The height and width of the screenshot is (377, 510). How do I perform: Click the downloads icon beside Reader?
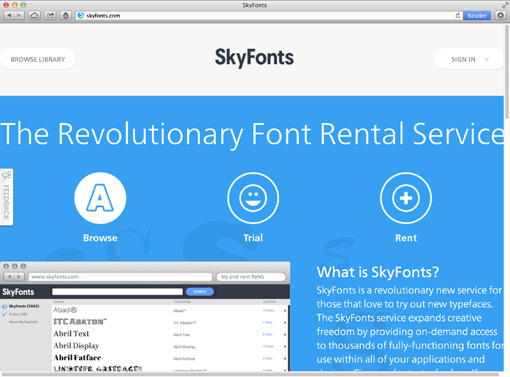coord(500,15)
